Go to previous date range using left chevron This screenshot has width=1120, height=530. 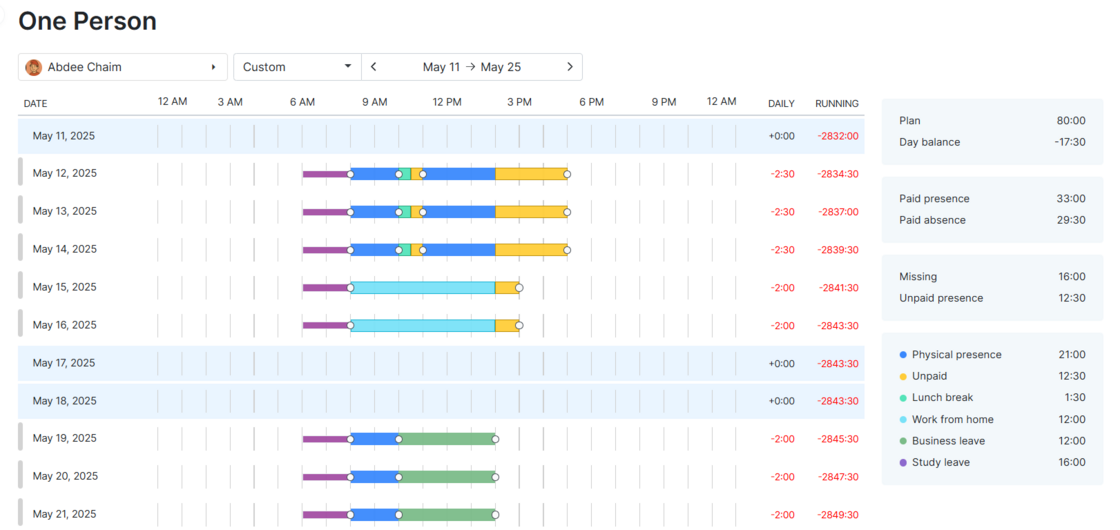click(374, 67)
